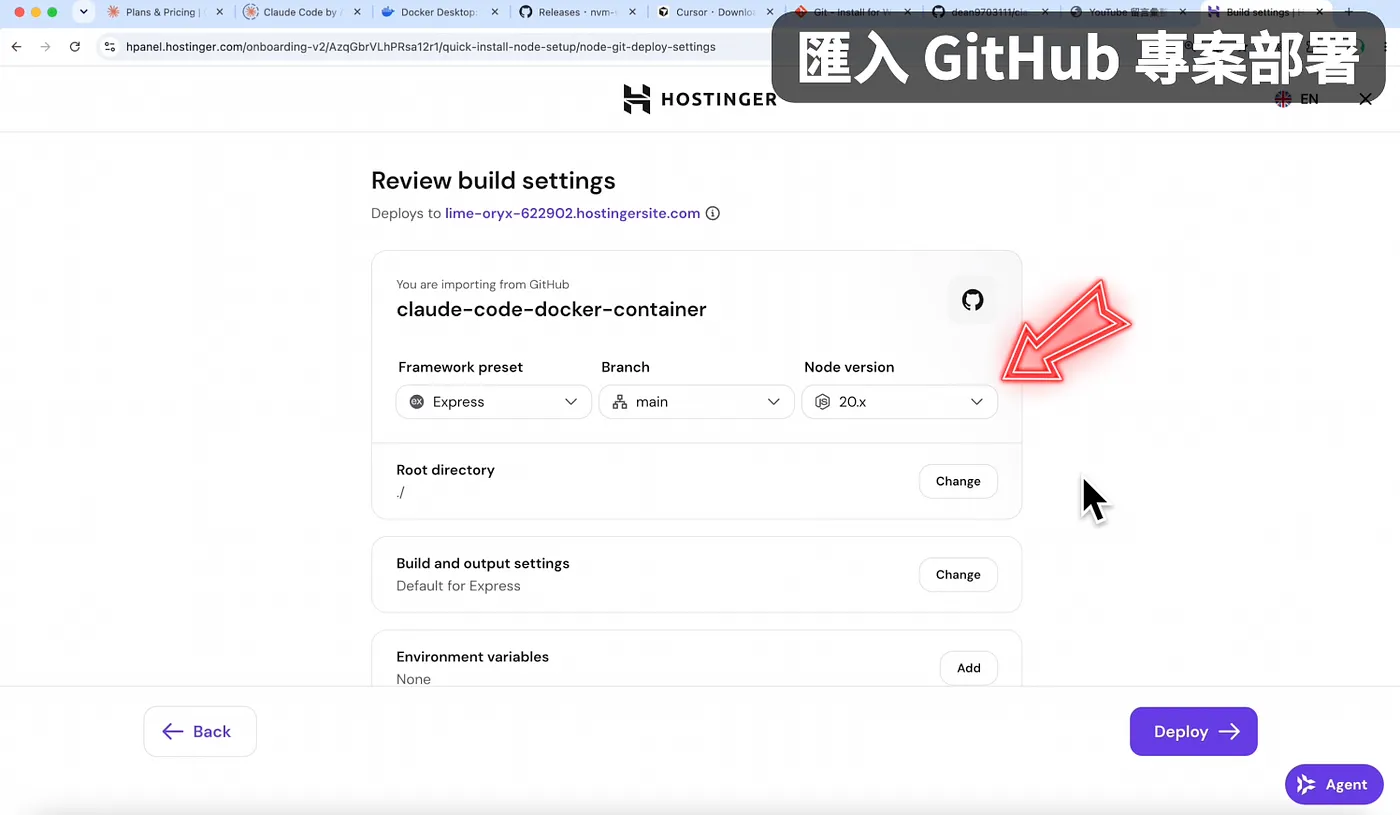
Task: Click the Deploy button
Action: coord(1193,732)
